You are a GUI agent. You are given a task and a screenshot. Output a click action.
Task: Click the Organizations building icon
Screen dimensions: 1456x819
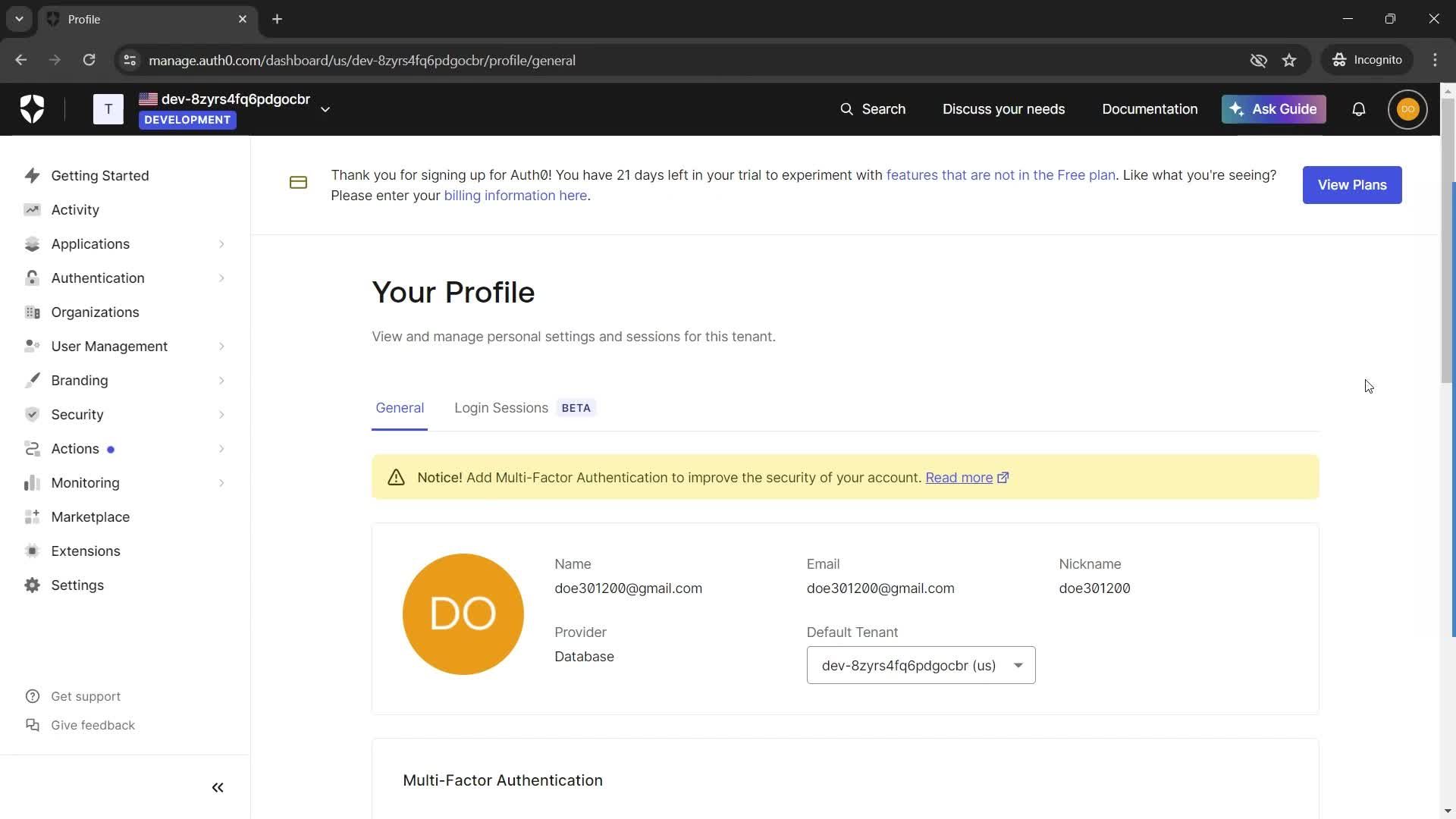32,312
